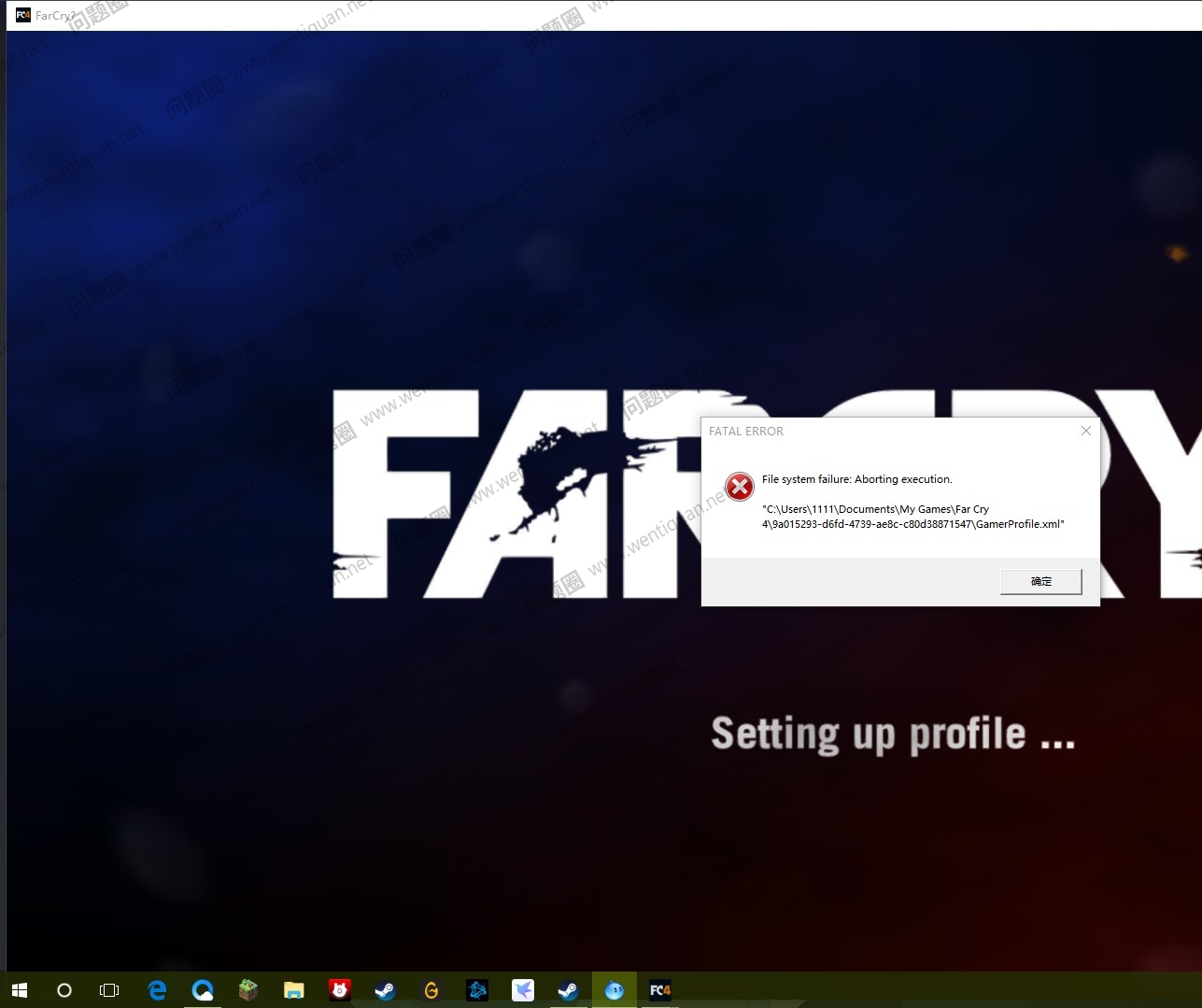Image resolution: width=1202 pixels, height=1008 pixels.
Task: Open the Steam icon beside the red bear app
Action: click(x=385, y=990)
